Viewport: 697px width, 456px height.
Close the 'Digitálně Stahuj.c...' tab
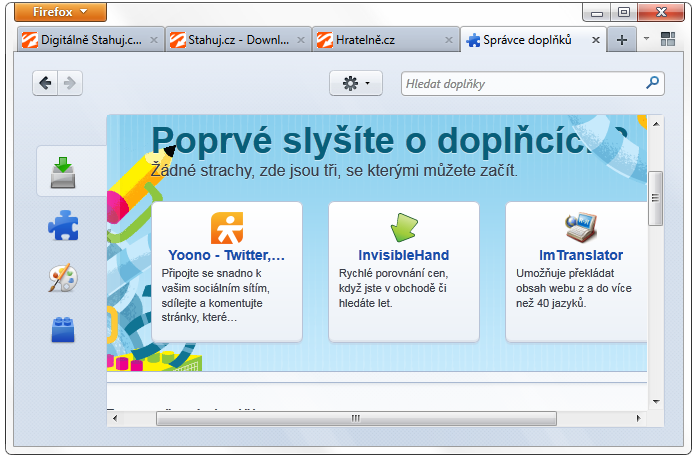click(x=154, y=40)
